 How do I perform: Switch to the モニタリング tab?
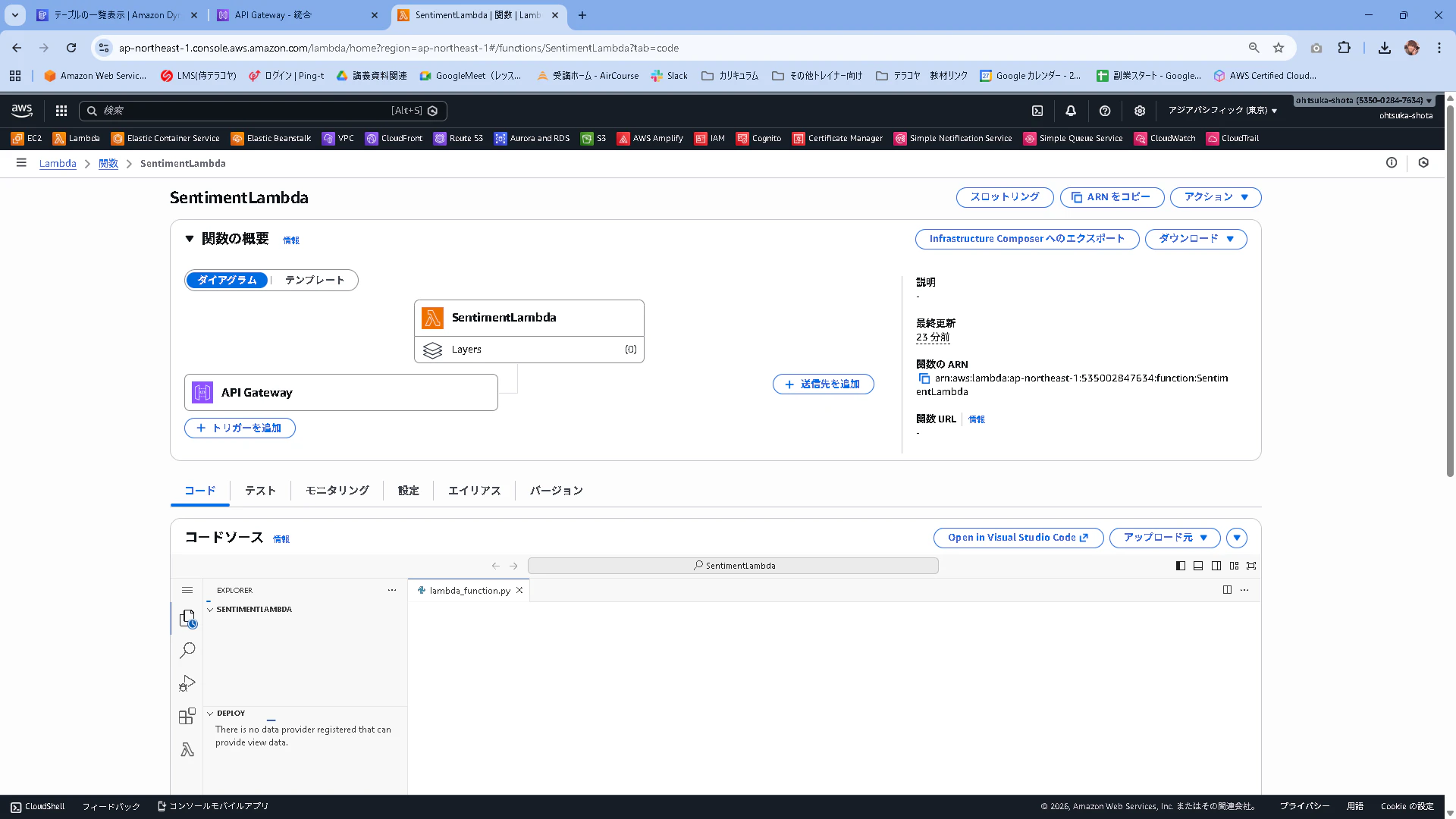(x=337, y=491)
